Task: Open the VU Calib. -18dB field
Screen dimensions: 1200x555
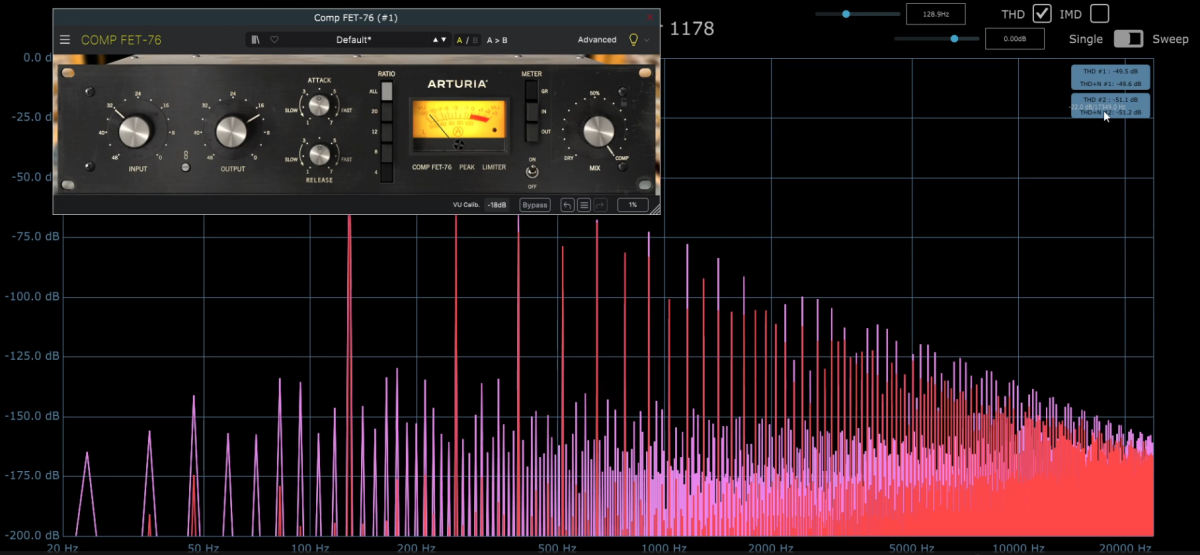Action: [x=496, y=205]
